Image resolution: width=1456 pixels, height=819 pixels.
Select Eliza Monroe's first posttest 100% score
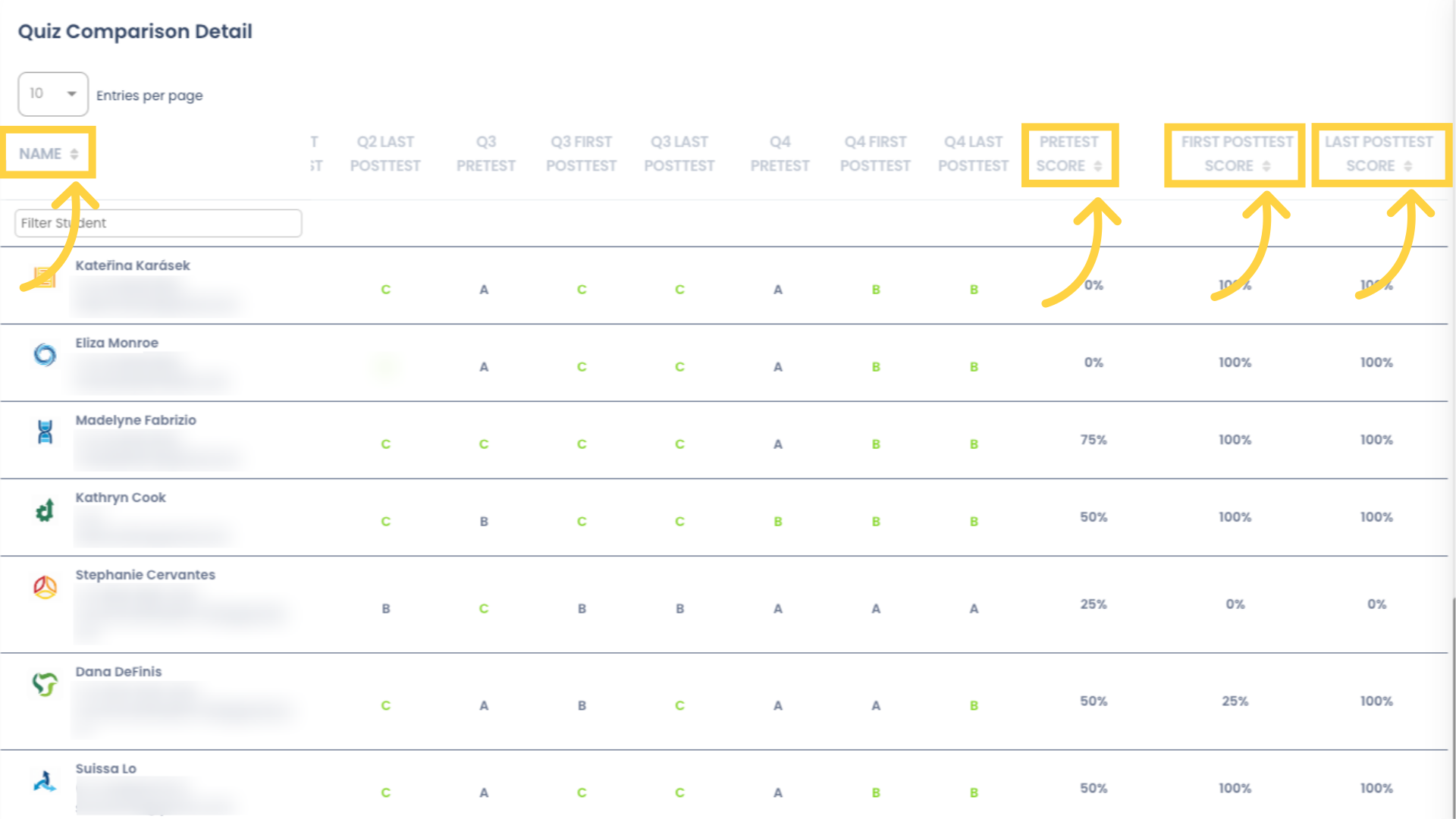pos(1235,362)
